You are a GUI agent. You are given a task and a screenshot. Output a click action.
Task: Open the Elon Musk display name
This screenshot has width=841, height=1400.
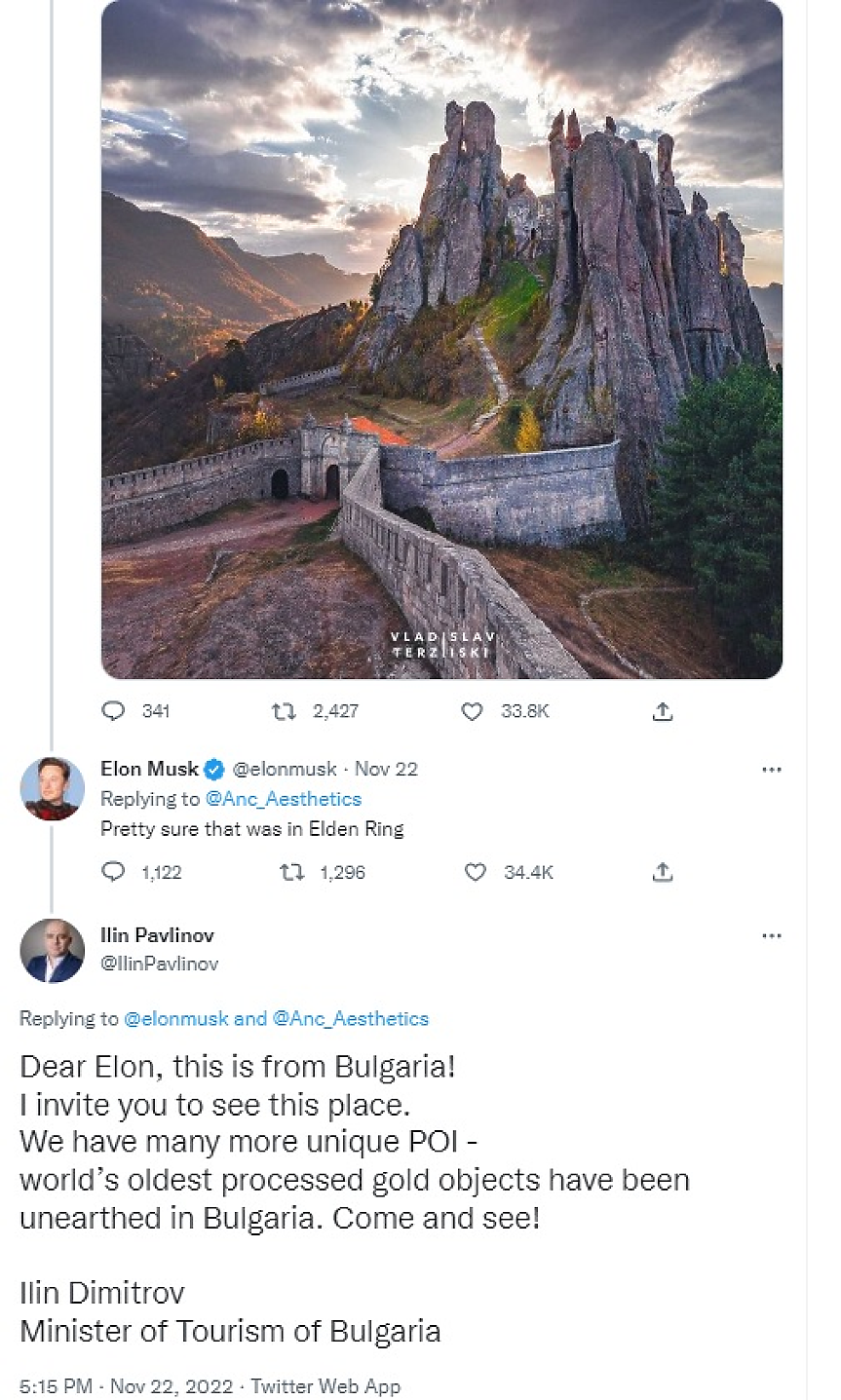[x=149, y=769]
